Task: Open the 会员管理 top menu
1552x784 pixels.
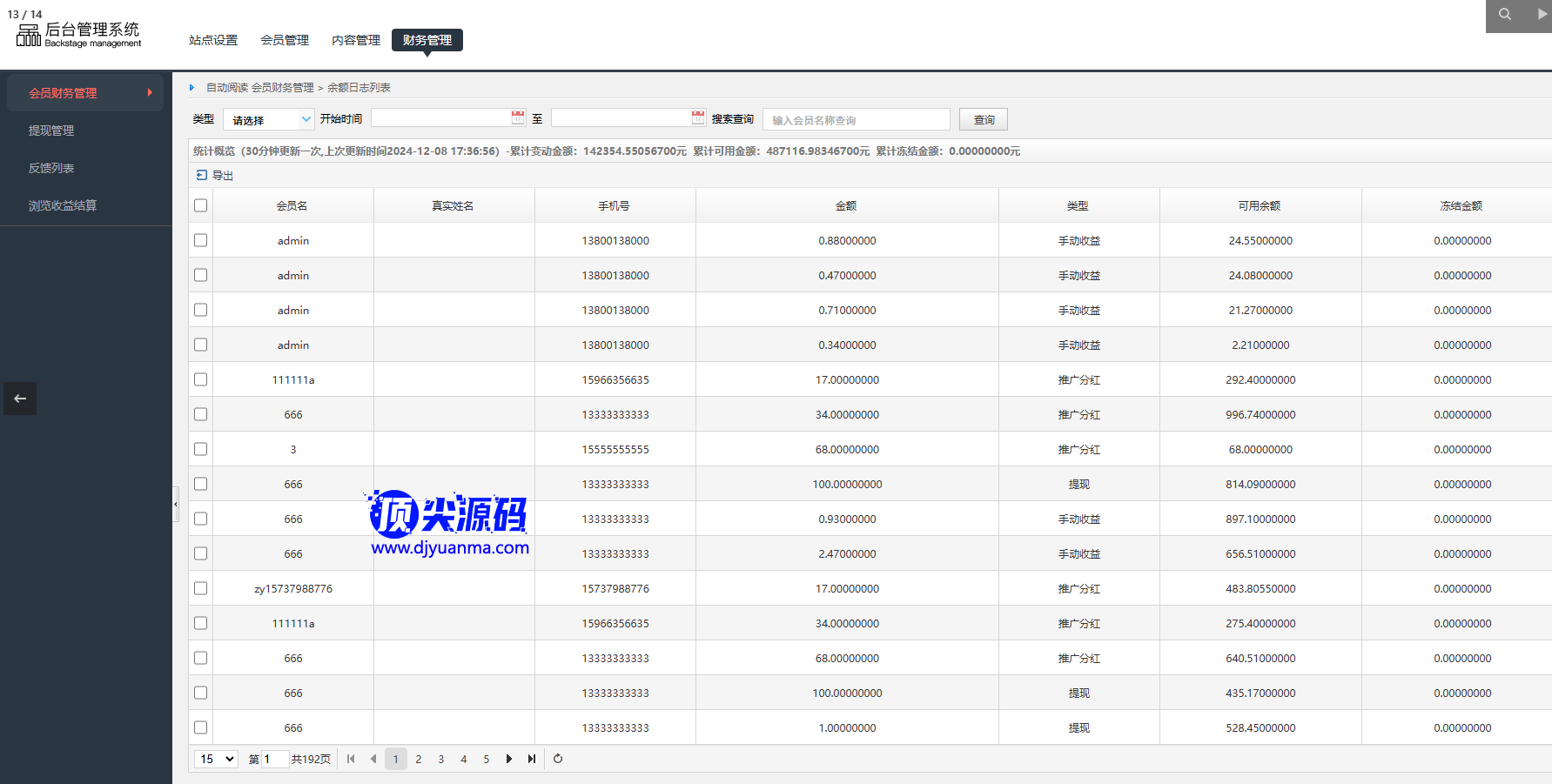Action: [x=285, y=40]
